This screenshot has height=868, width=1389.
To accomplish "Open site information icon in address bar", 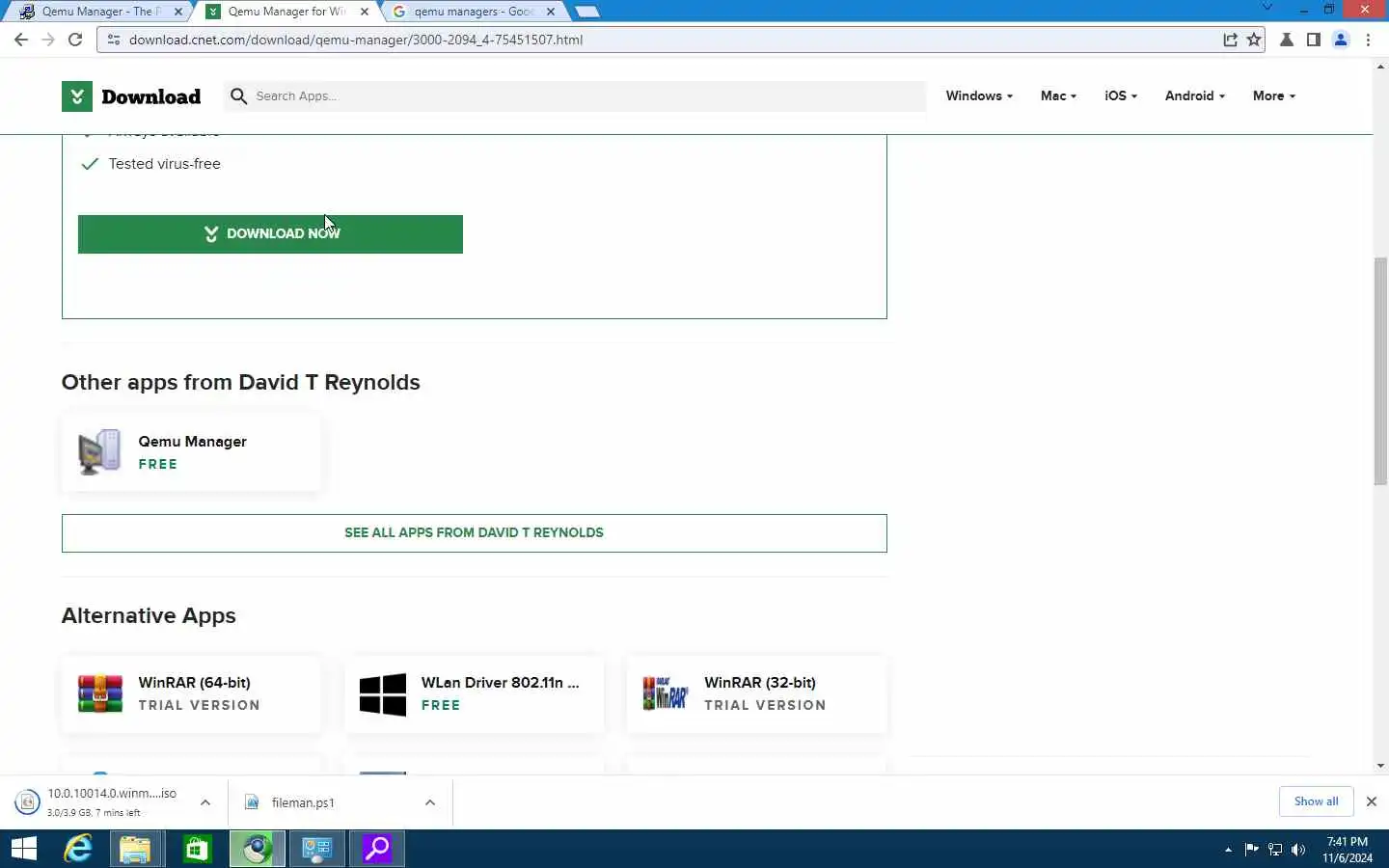I will tap(113, 40).
